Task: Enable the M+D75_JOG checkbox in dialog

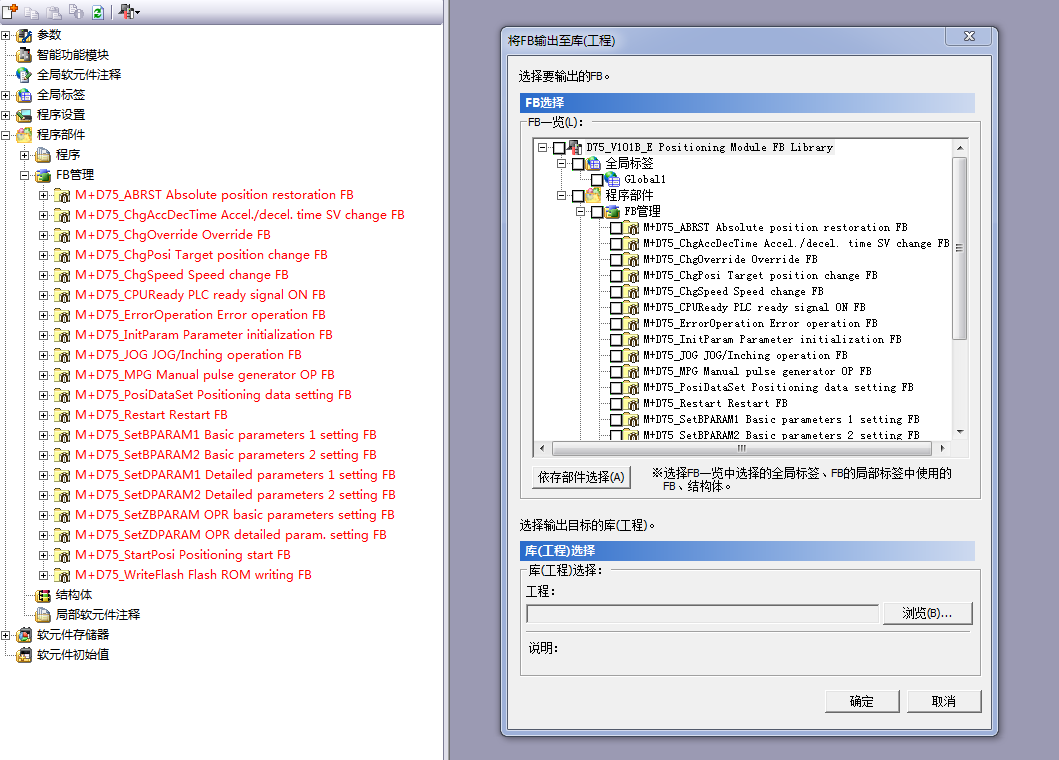Action: 617,356
